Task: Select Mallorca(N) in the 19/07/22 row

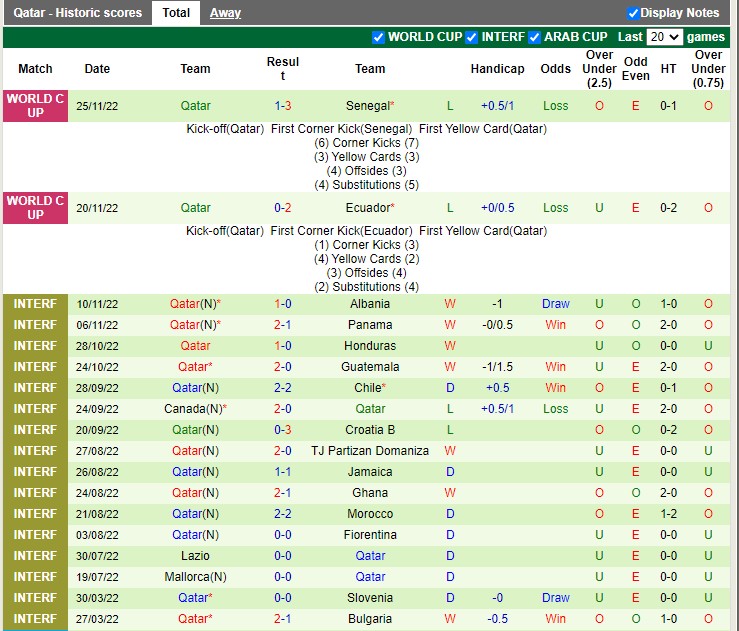Action: click(x=195, y=577)
